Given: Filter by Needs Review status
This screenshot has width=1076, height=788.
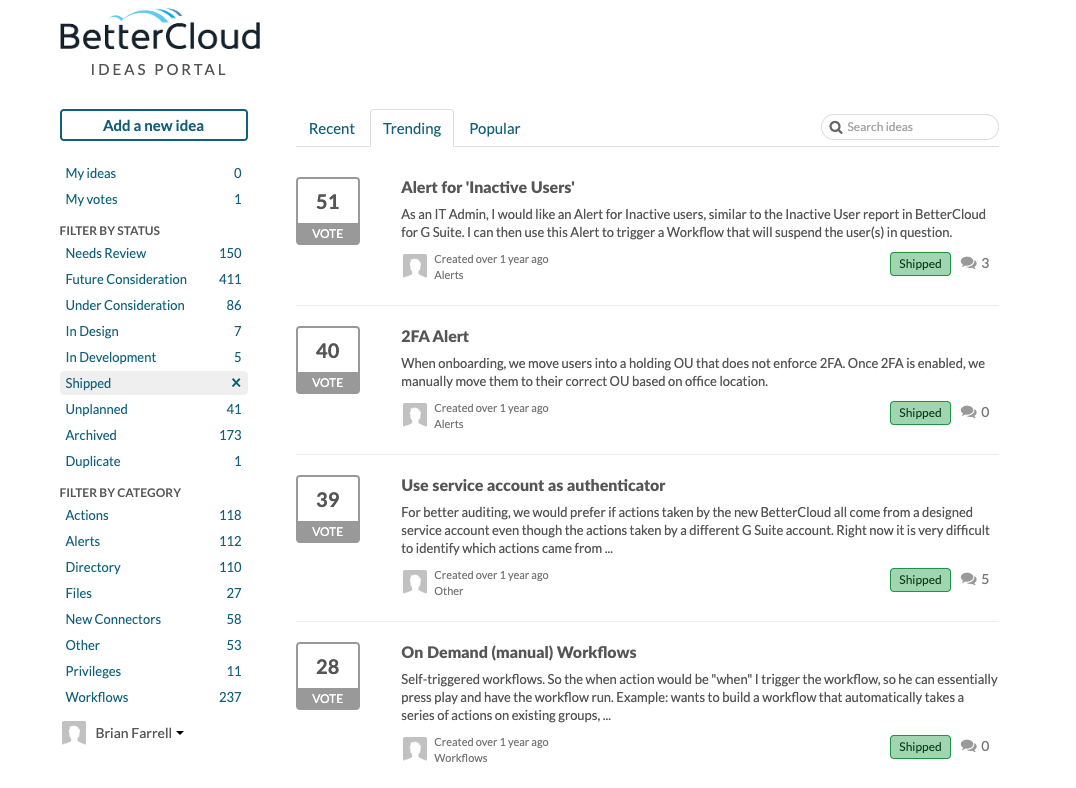Looking at the screenshot, I should point(154,253).
